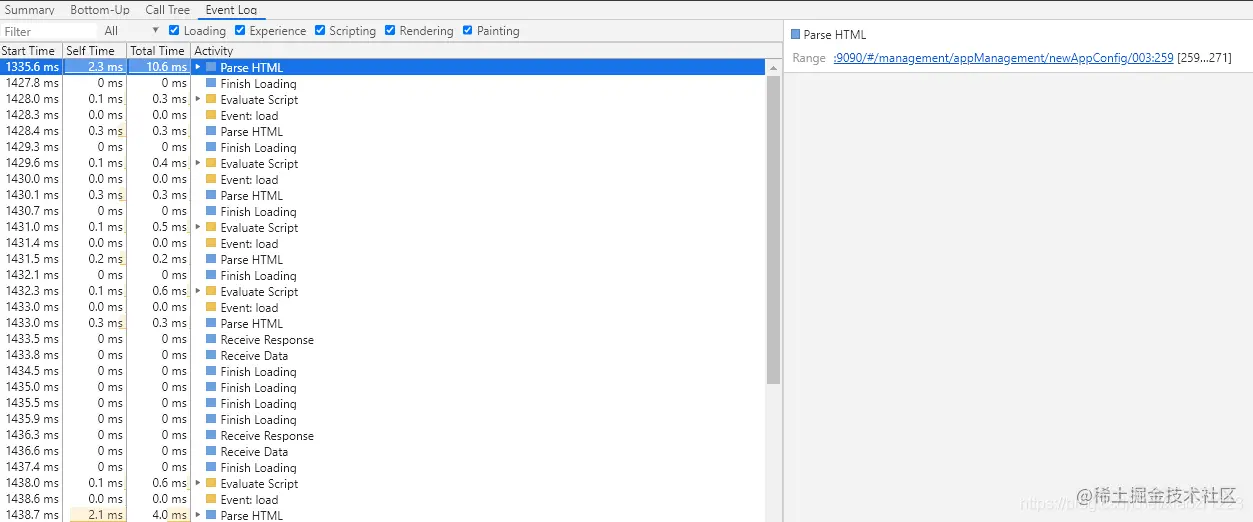Click yellow icon of 1429.6 ms Evaluate Script

pos(211,163)
